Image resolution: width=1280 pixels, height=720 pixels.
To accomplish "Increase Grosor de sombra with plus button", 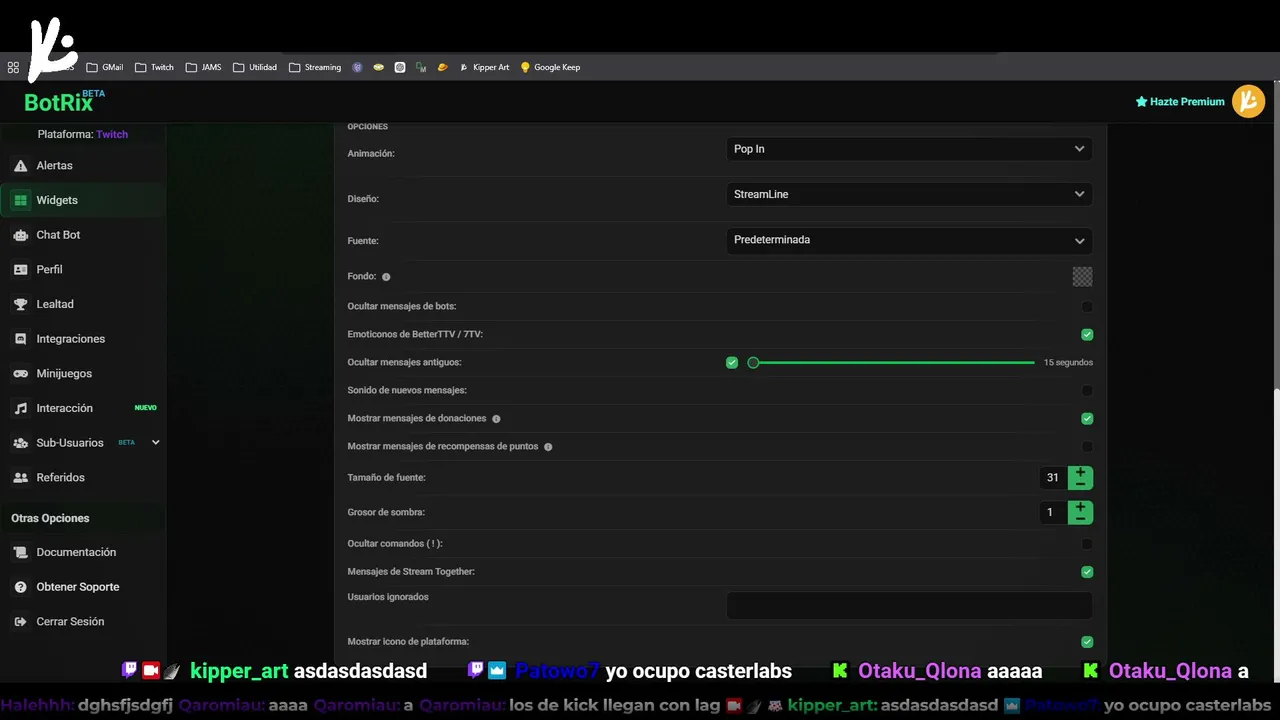I will (1080, 507).
